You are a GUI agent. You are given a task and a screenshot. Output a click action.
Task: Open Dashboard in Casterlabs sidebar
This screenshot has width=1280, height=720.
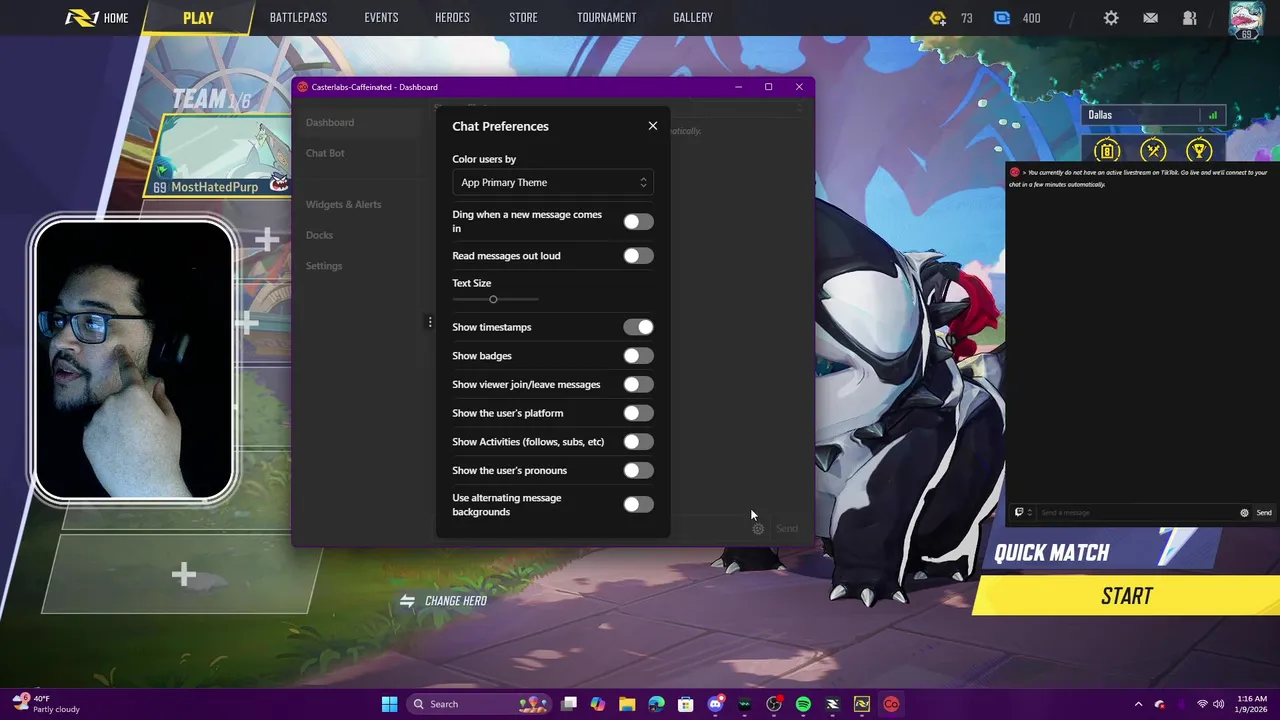click(330, 122)
